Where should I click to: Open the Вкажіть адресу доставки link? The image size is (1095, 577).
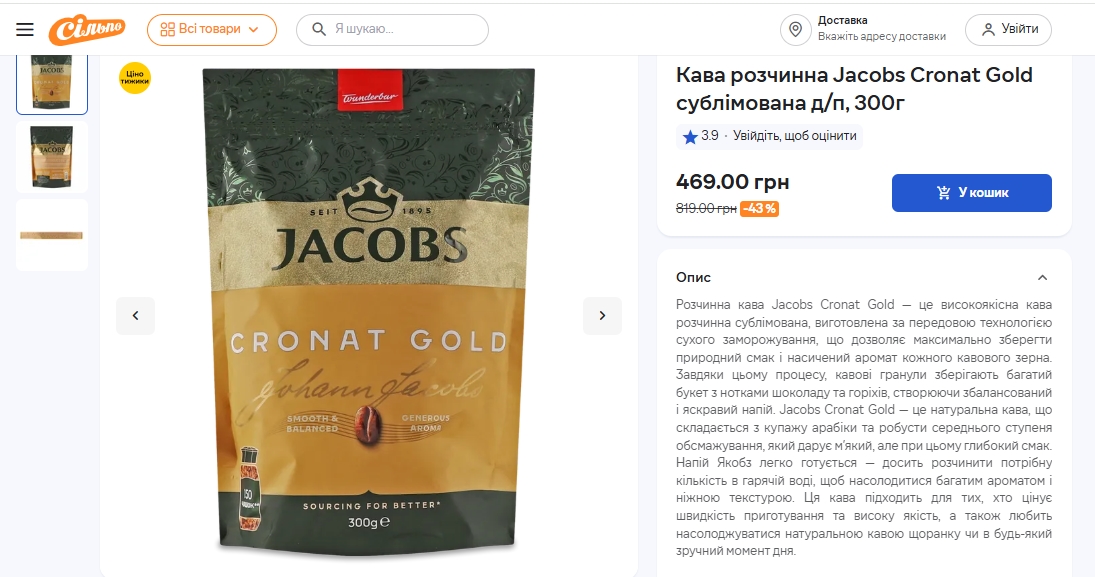[x=882, y=36]
